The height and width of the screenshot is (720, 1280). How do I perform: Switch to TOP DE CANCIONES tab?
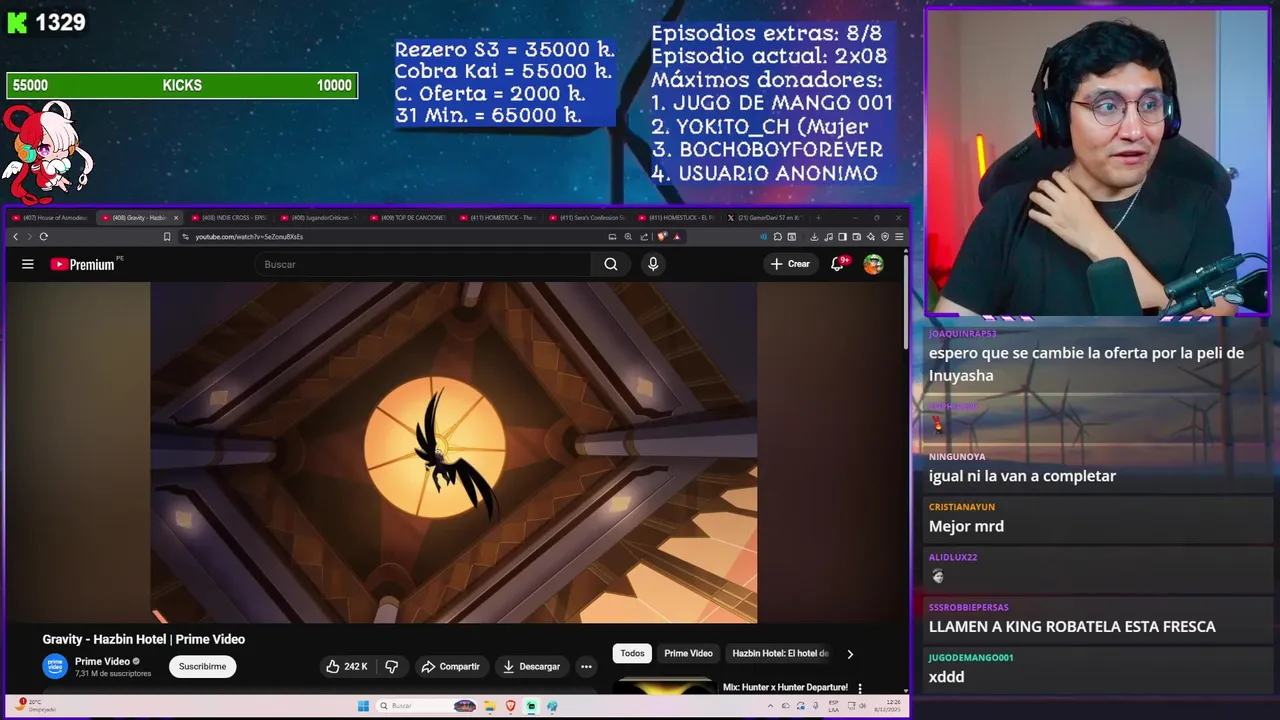pyautogui.click(x=406, y=217)
